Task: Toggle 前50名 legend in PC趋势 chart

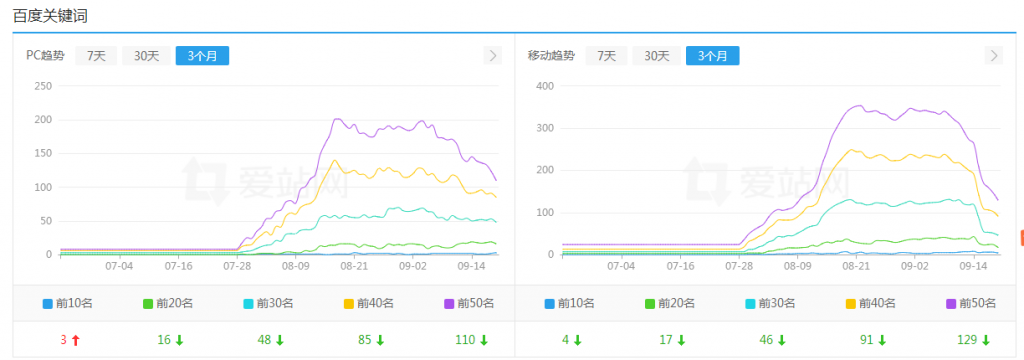Action: click(x=469, y=303)
